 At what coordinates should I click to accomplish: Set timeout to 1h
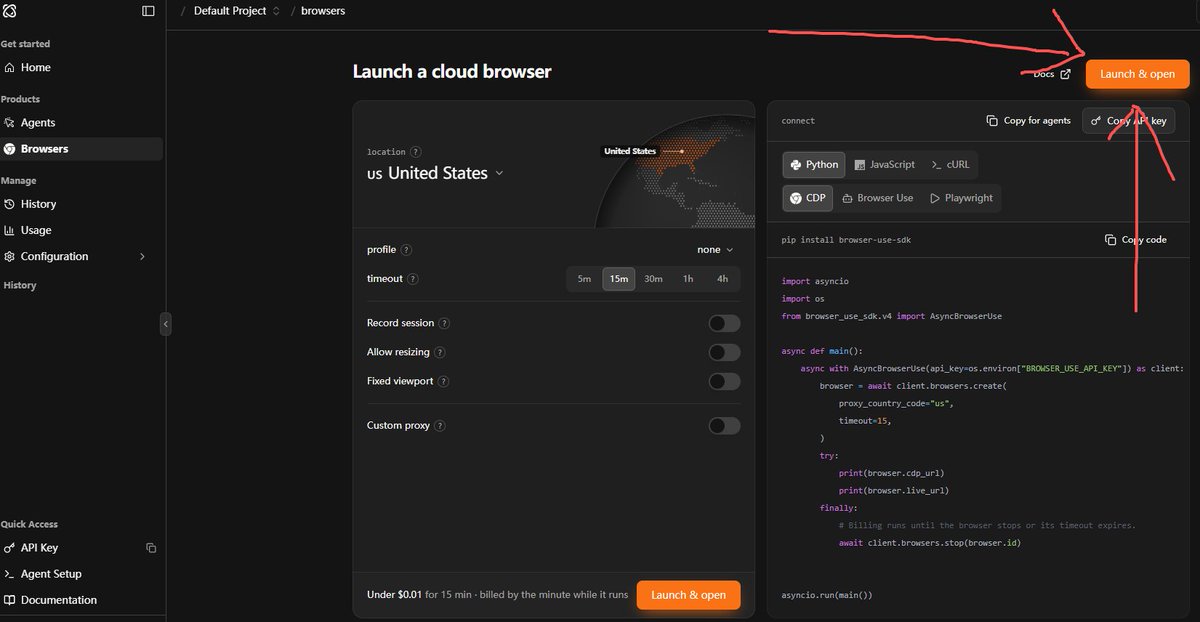pos(688,279)
